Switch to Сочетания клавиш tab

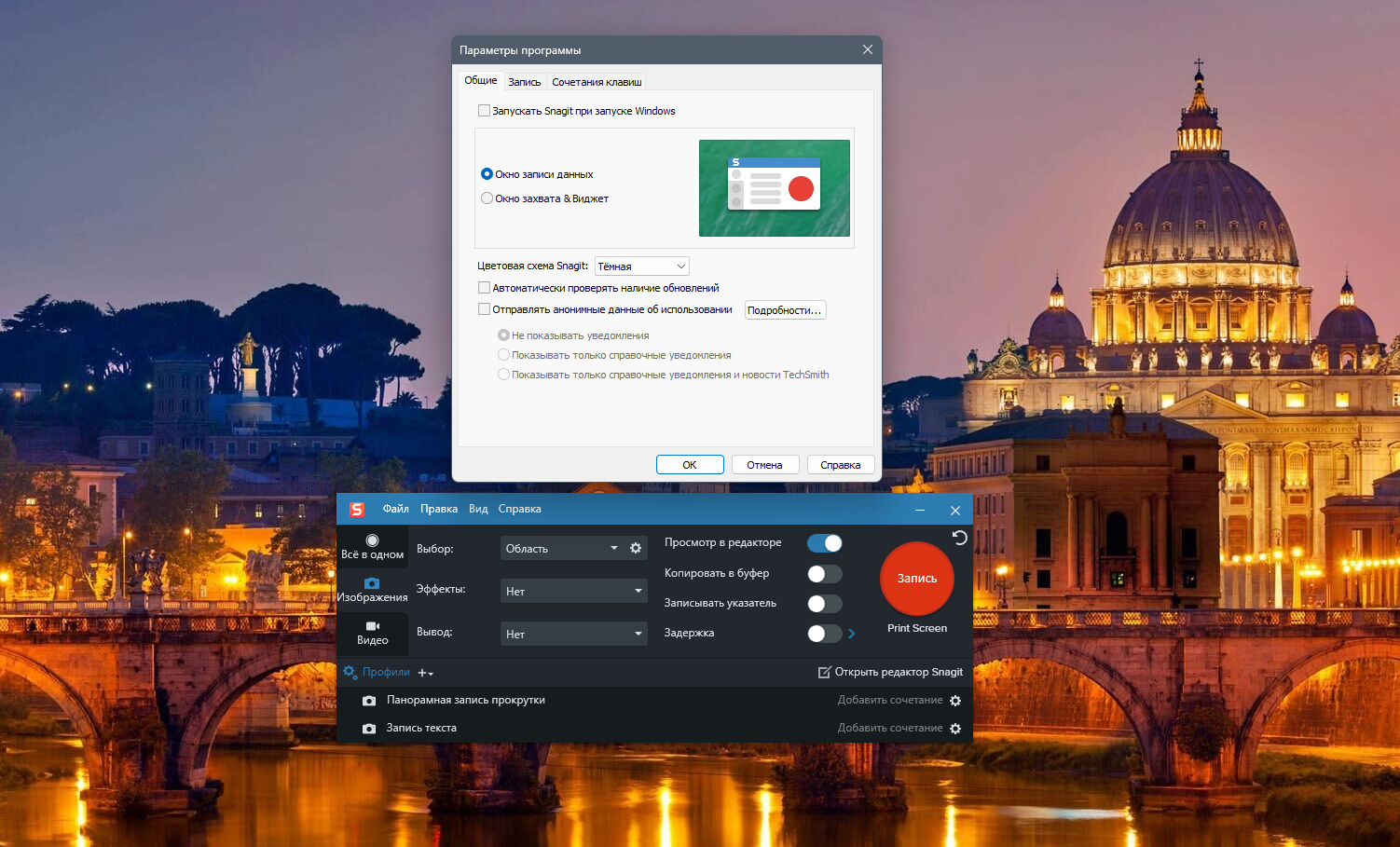click(597, 82)
